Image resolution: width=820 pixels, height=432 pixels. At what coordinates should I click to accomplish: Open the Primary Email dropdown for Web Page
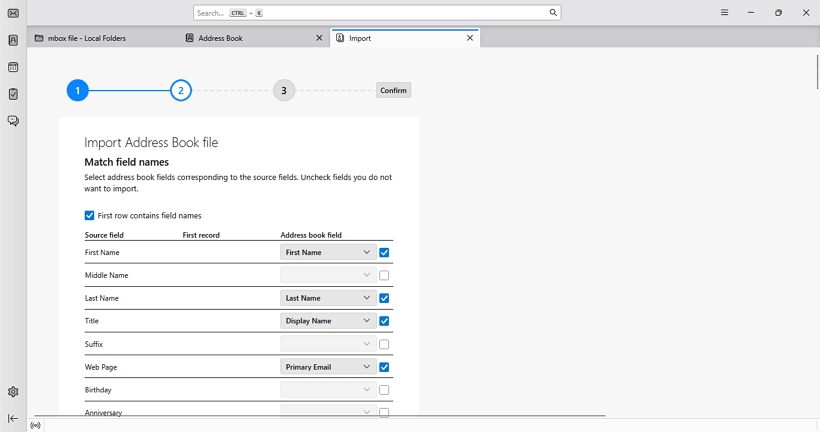(x=328, y=367)
